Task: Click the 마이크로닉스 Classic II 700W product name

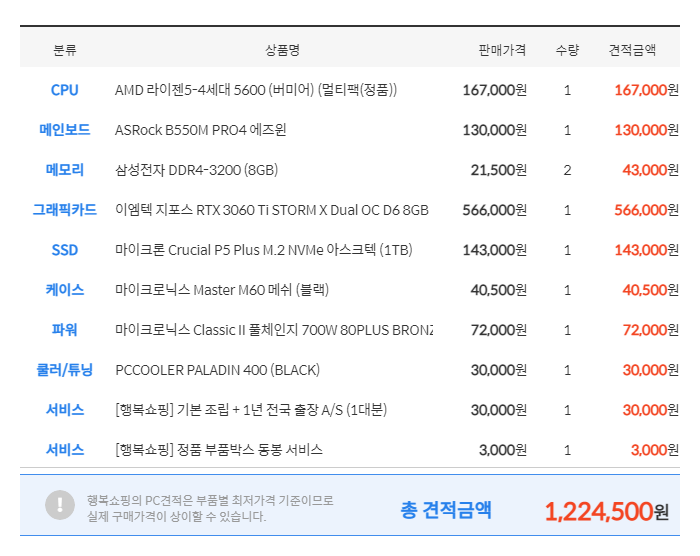Action: pos(274,330)
